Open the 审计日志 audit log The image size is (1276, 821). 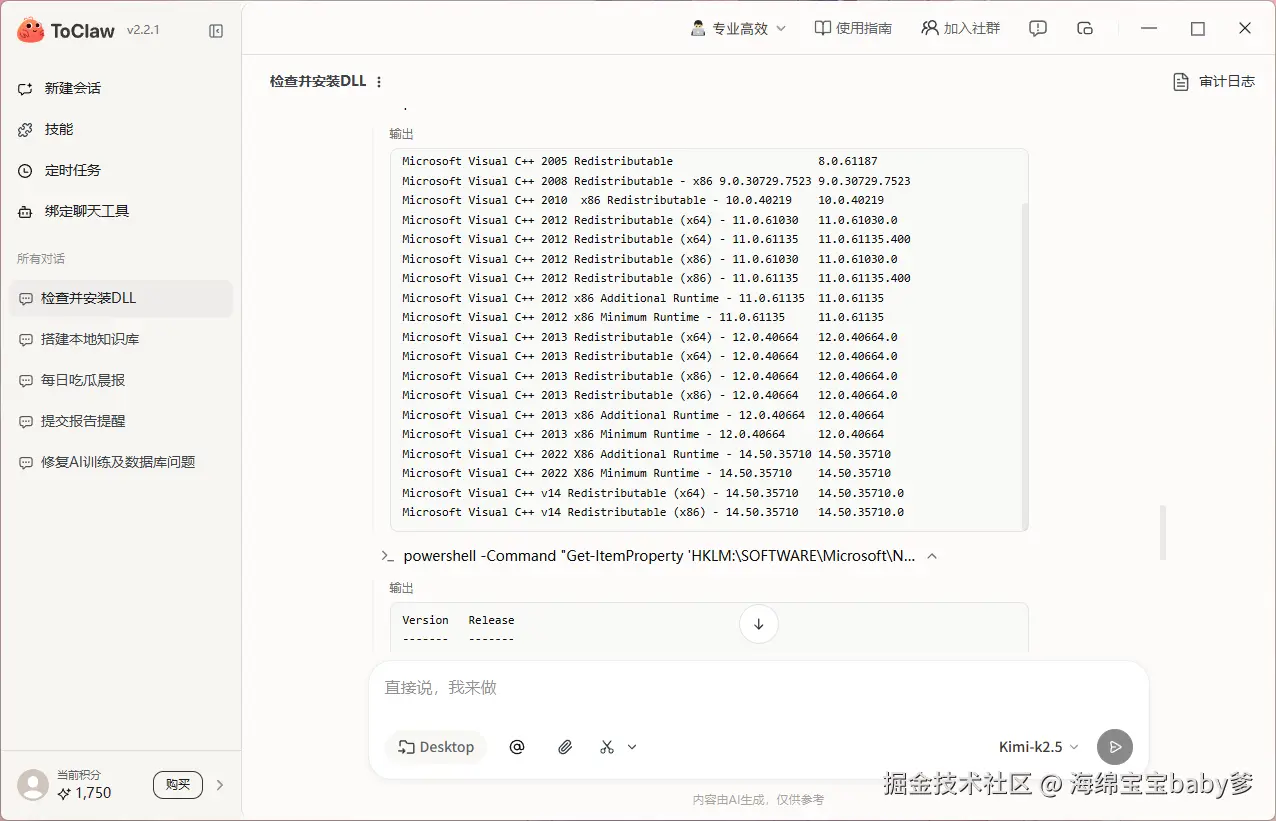coord(1213,82)
